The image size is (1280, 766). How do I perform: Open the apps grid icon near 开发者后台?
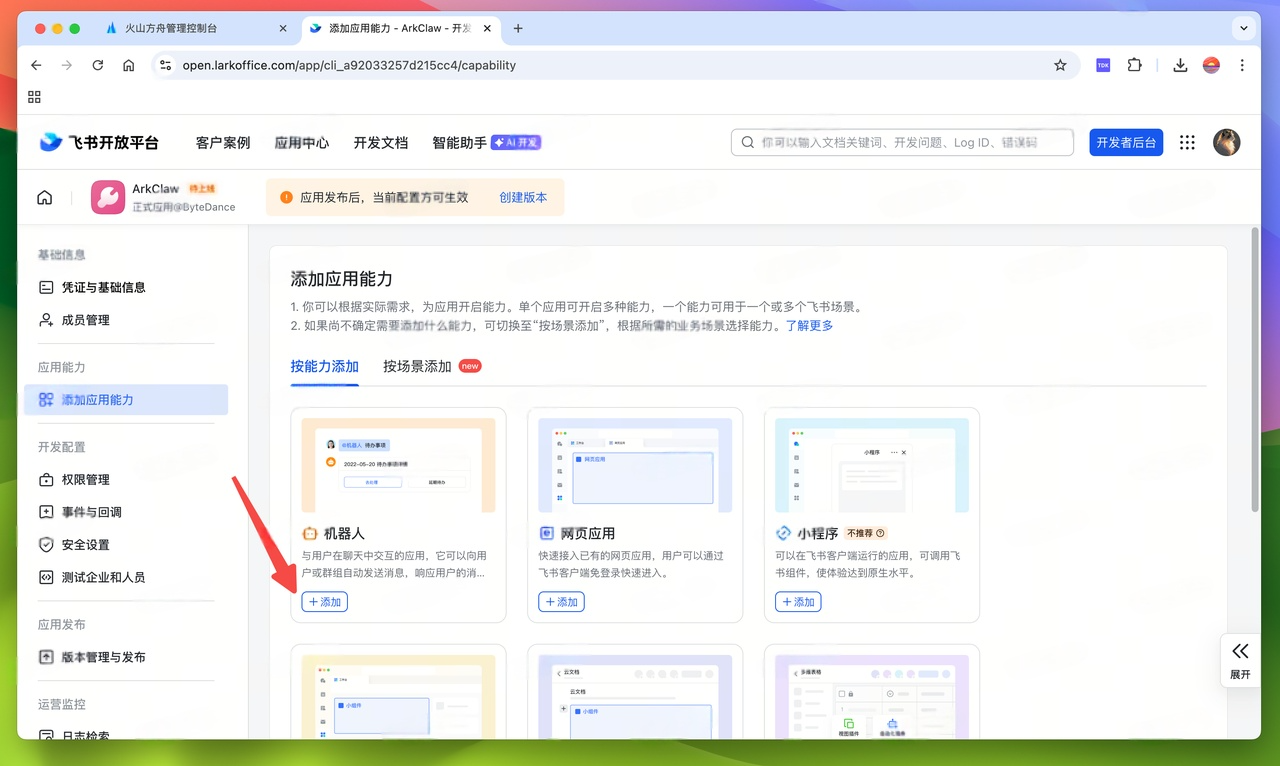point(1187,142)
